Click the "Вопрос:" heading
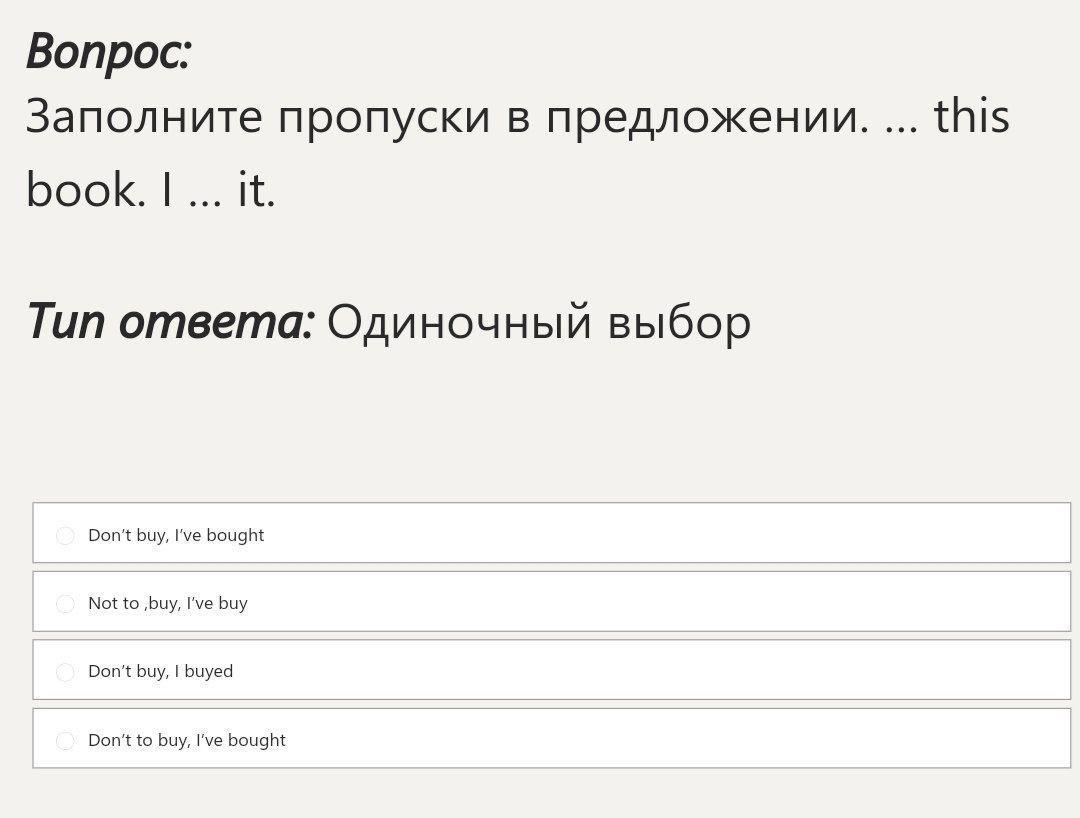This screenshot has width=1080, height=818. point(108,51)
